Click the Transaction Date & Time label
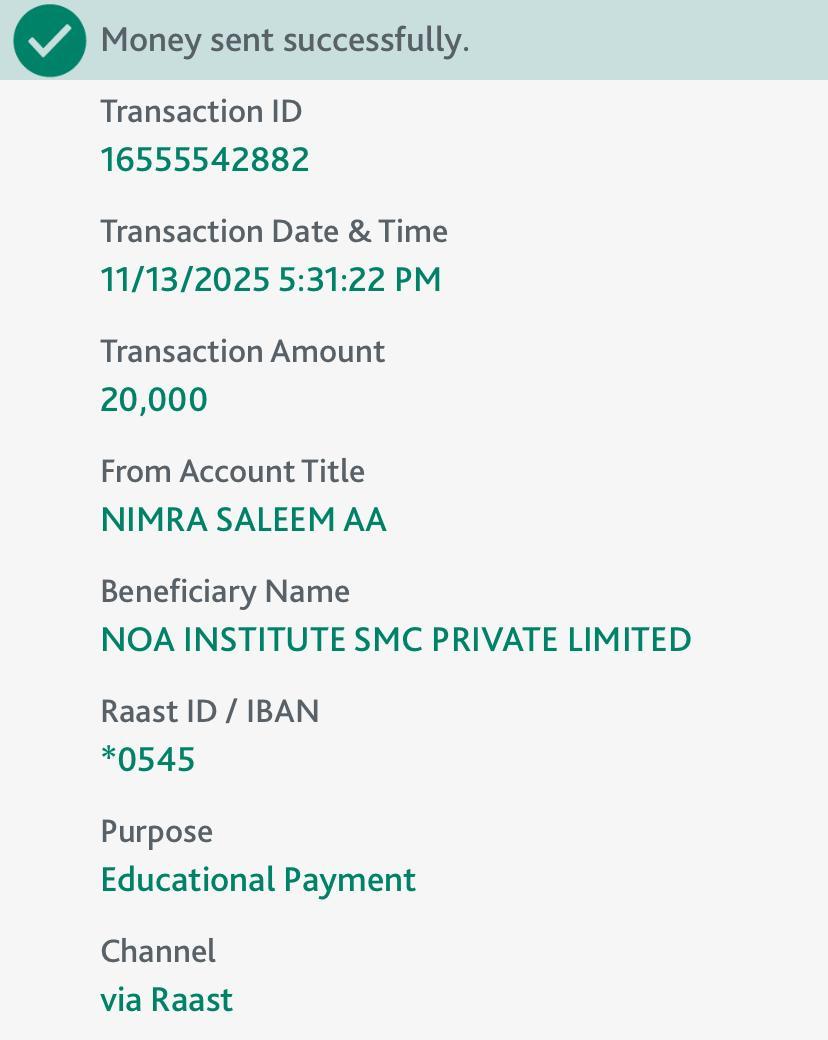The width and height of the screenshot is (828, 1040). tap(274, 231)
